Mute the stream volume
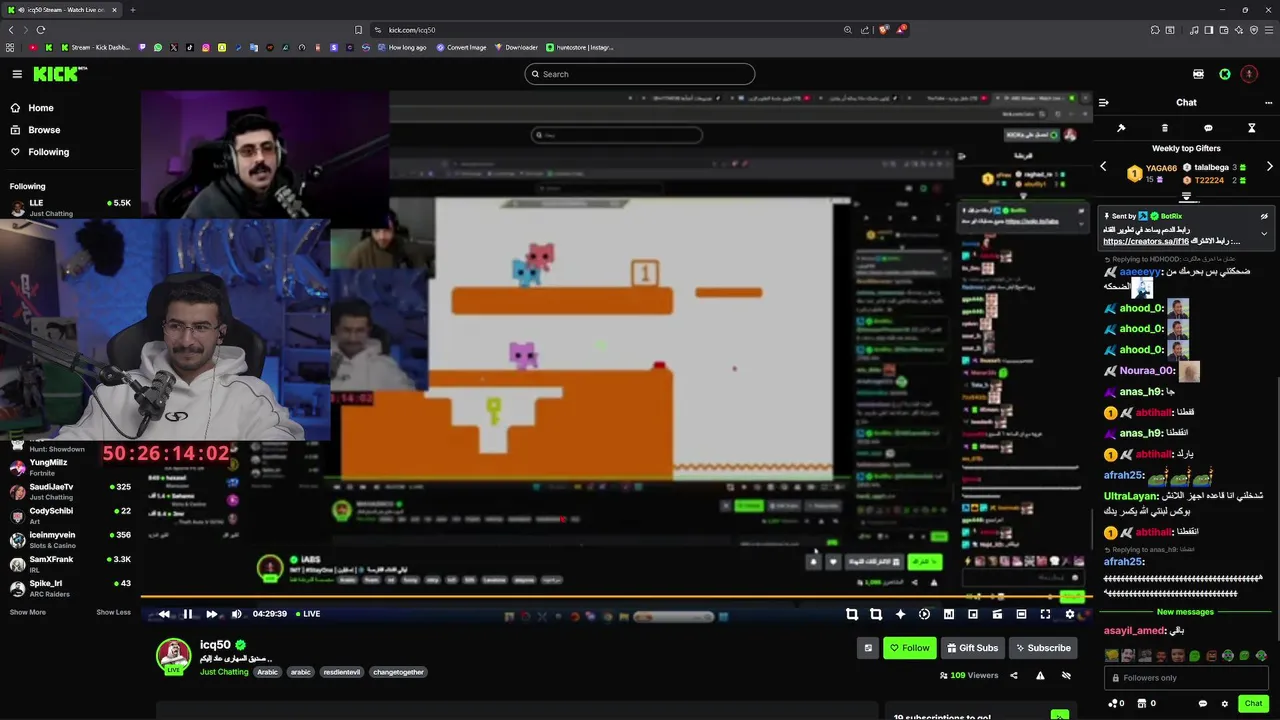 pos(236,614)
